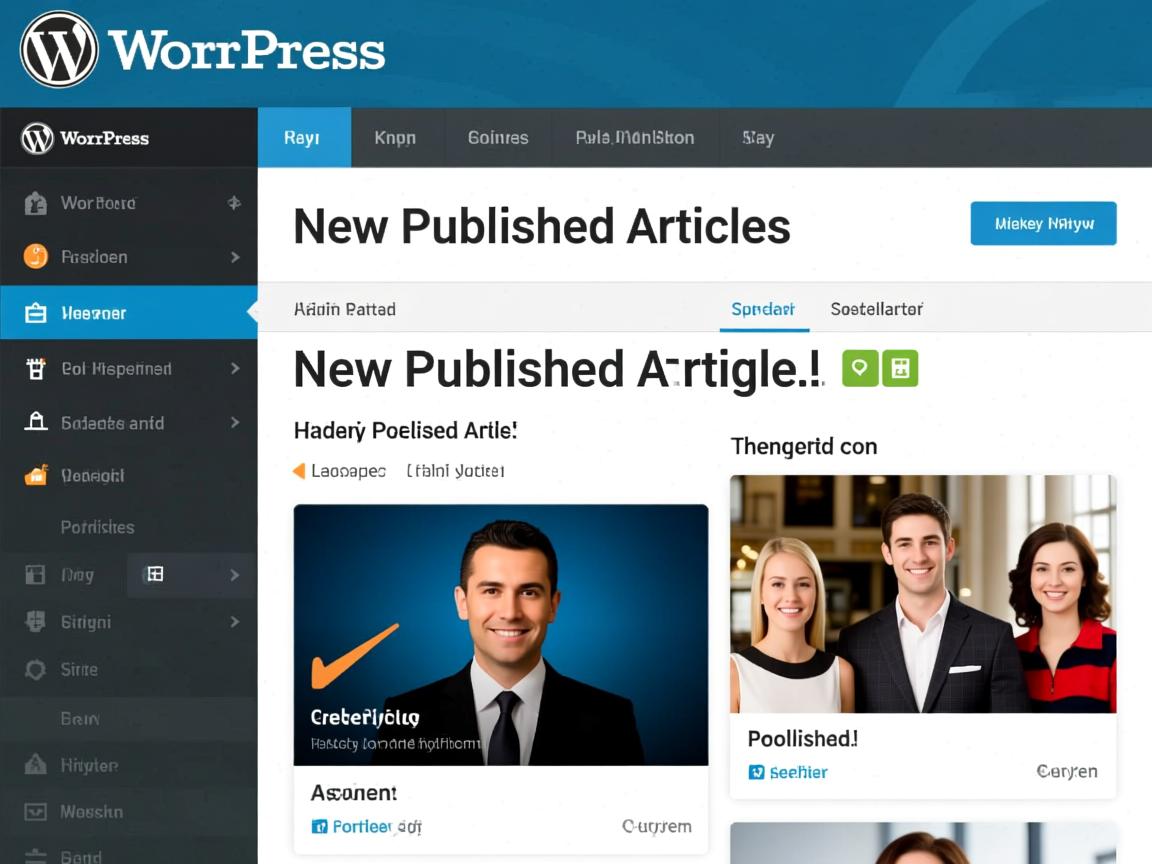This screenshot has width=1152, height=864.
Task: Expand the Birigni sidebar chevron
Action: coord(235,622)
